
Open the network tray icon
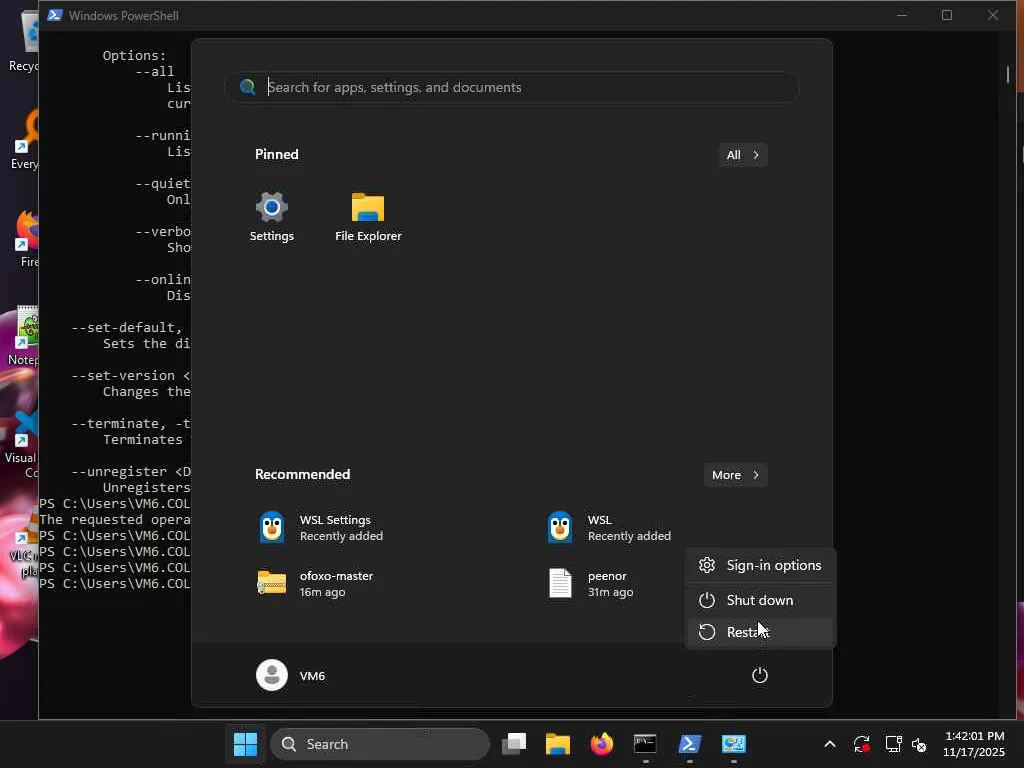(x=893, y=744)
